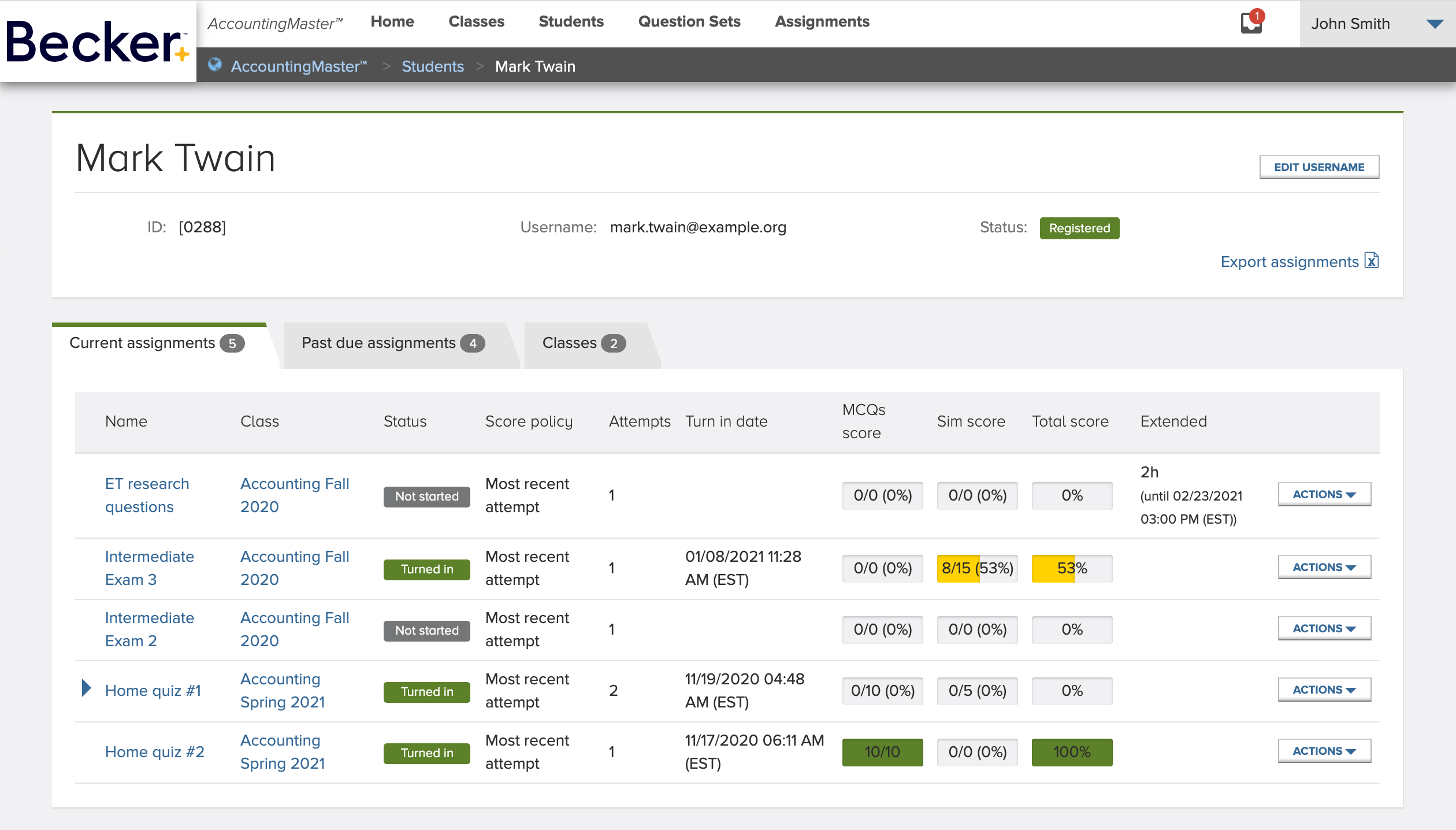
Task: Click the Name column header
Action: [126, 421]
